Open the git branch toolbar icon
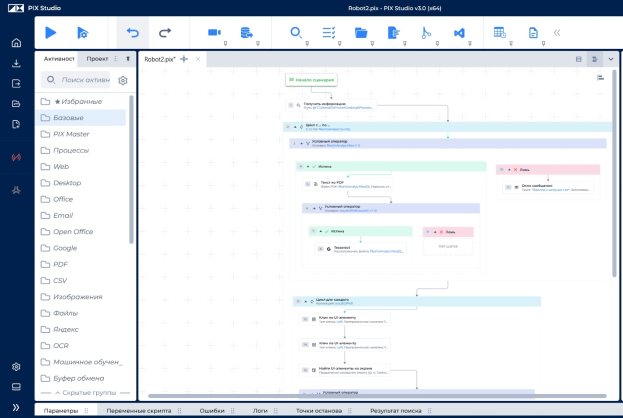The width and height of the screenshot is (623, 418). (426, 33)
